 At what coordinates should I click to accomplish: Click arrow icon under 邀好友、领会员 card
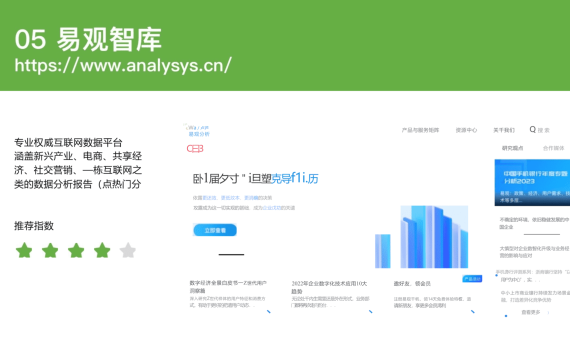(x=473, y=312)
